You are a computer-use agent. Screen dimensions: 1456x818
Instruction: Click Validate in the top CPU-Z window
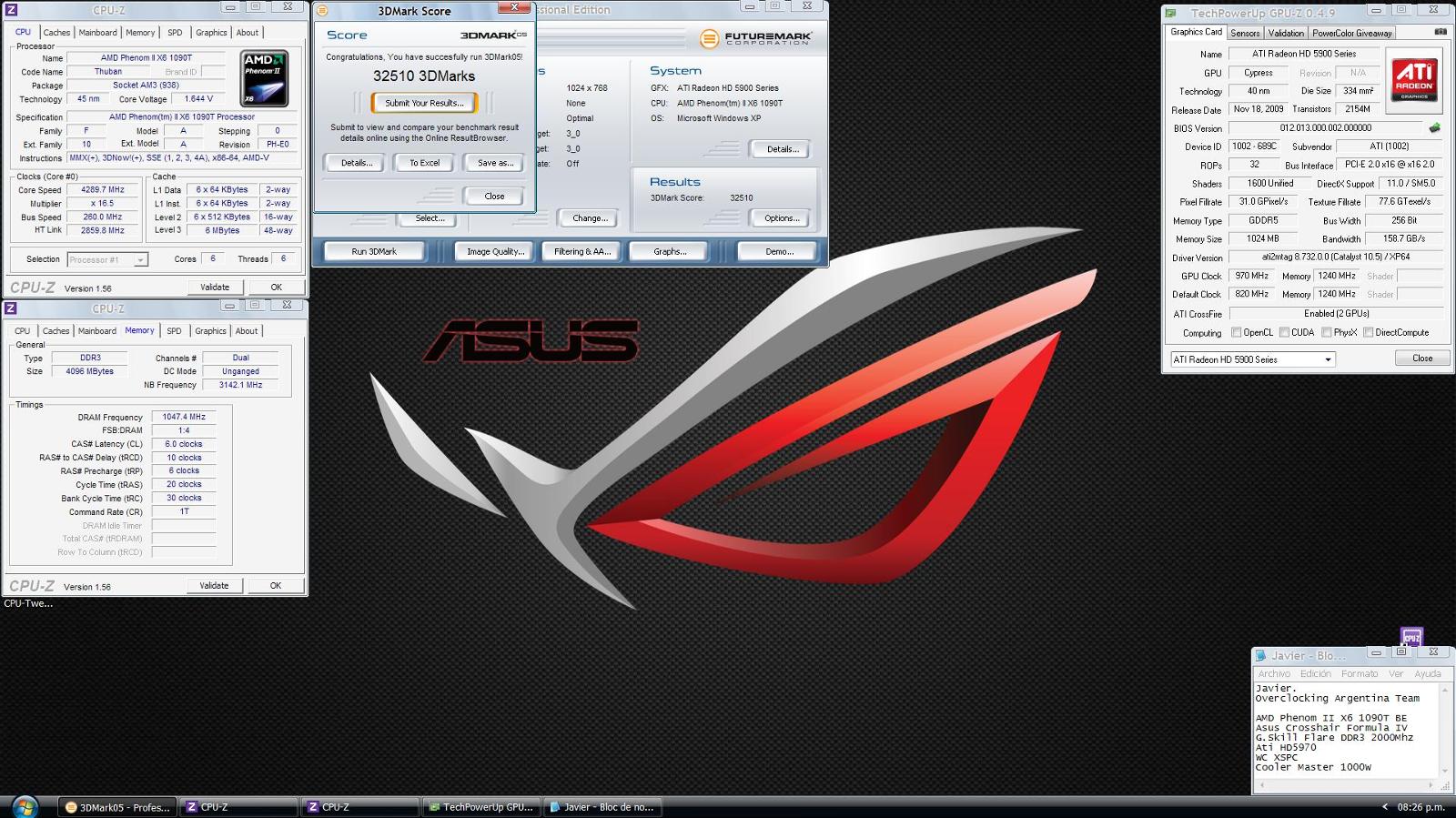[x=215, y=288]
